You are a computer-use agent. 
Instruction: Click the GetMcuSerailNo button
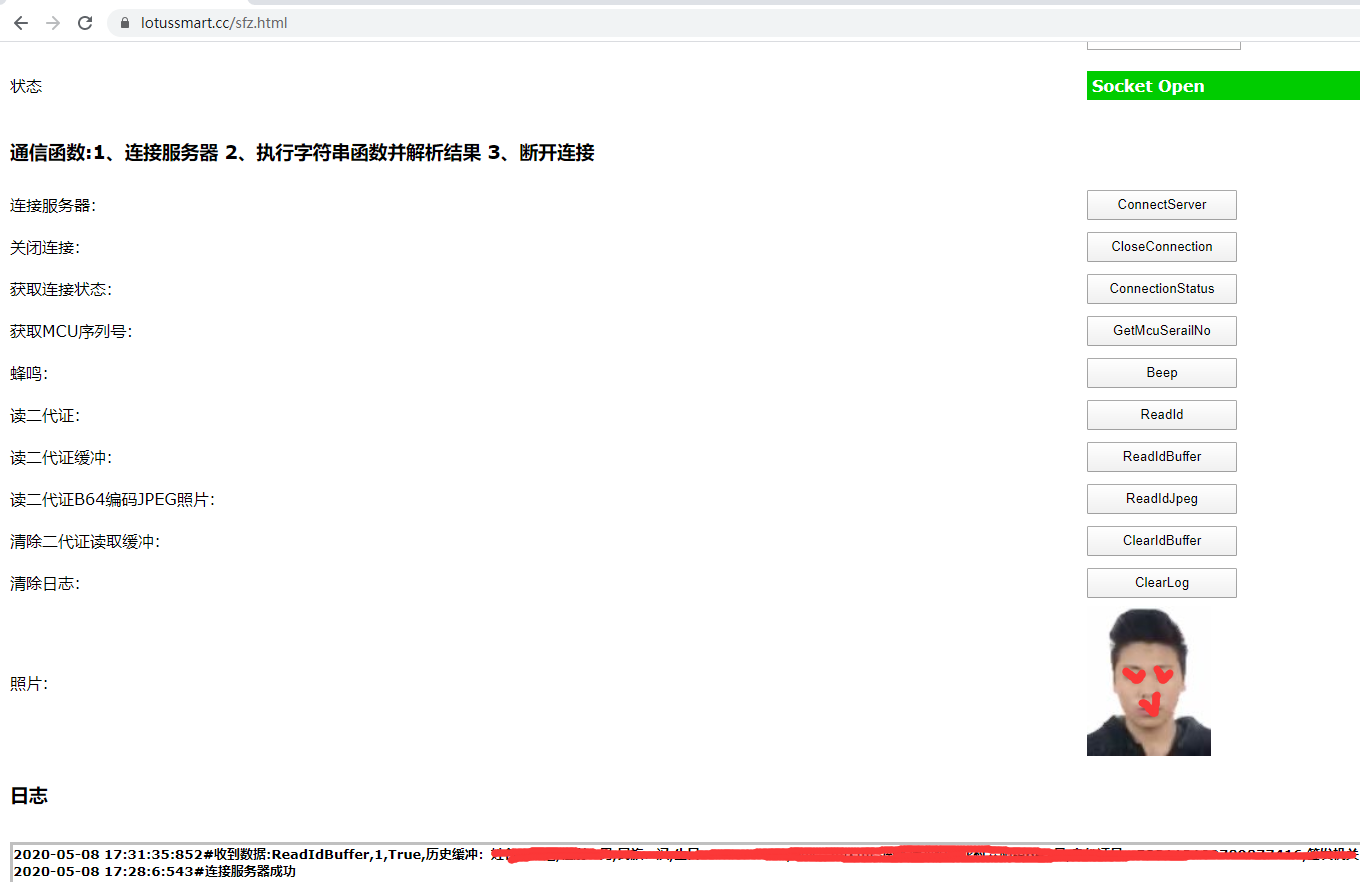click(1161, 331)
